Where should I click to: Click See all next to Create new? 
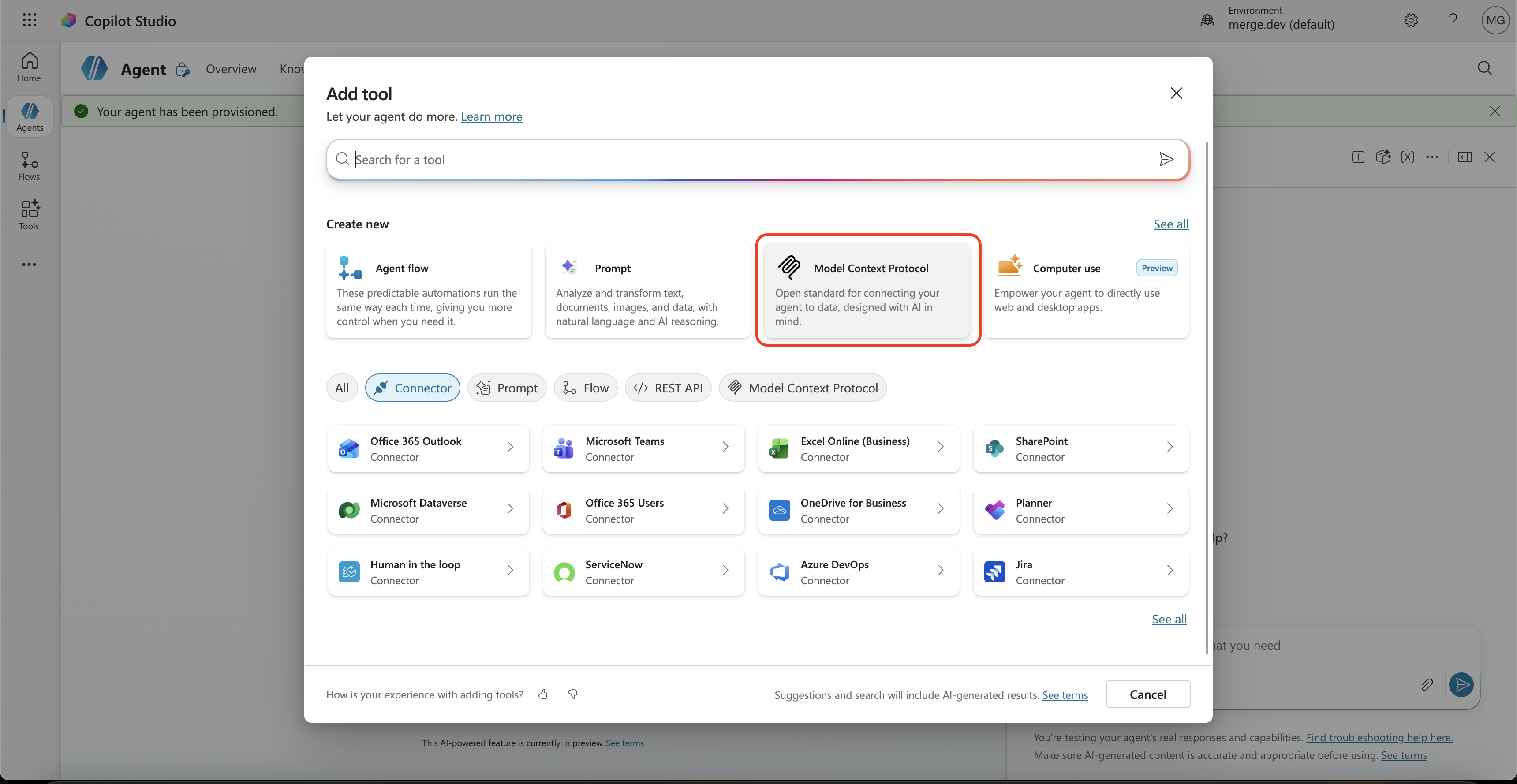1171,224
